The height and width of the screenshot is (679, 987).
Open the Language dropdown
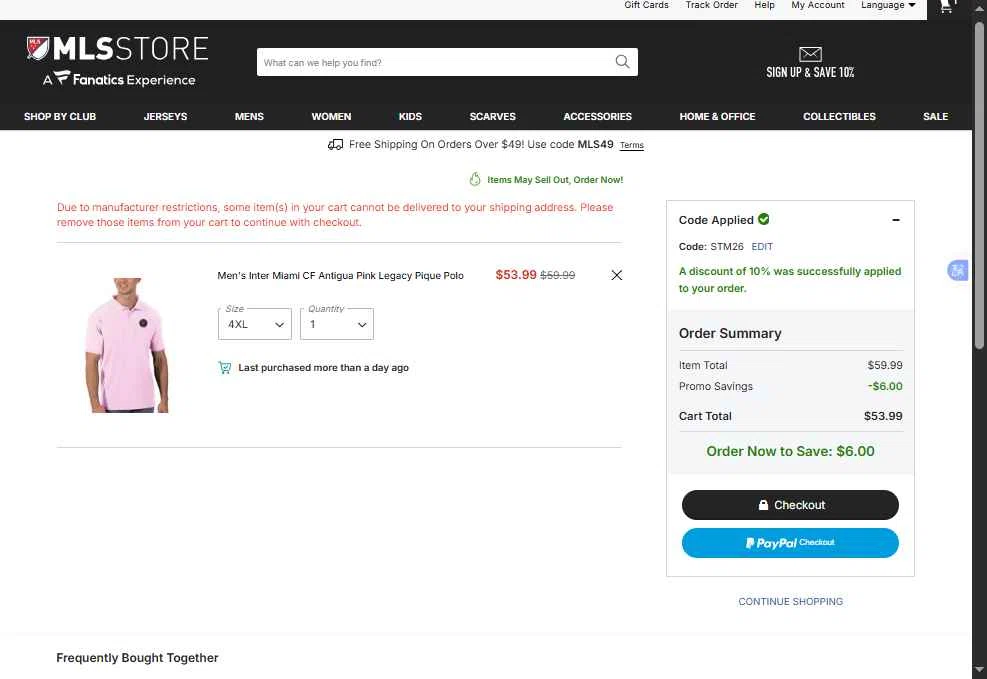pos(888,5)
